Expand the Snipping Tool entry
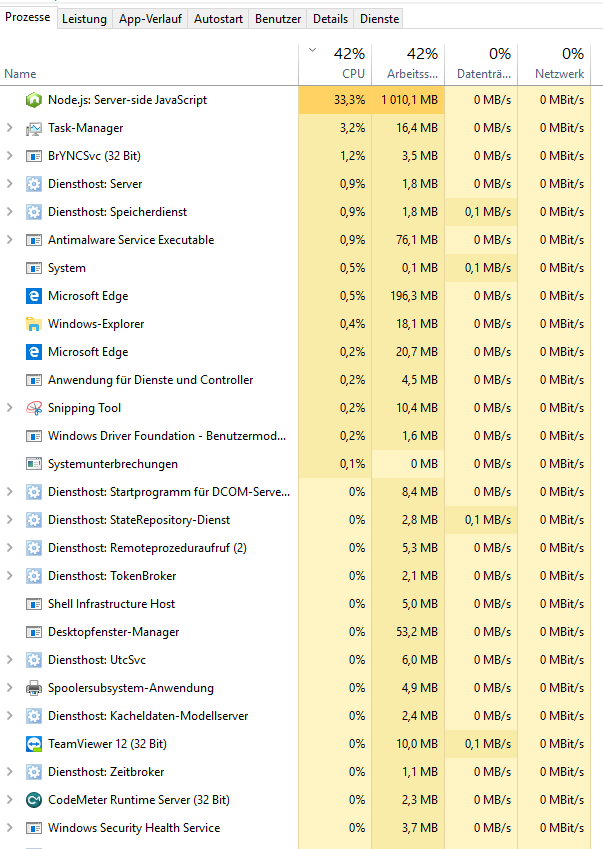The width and height of the screenshot is (603, 849). (9, 408)
